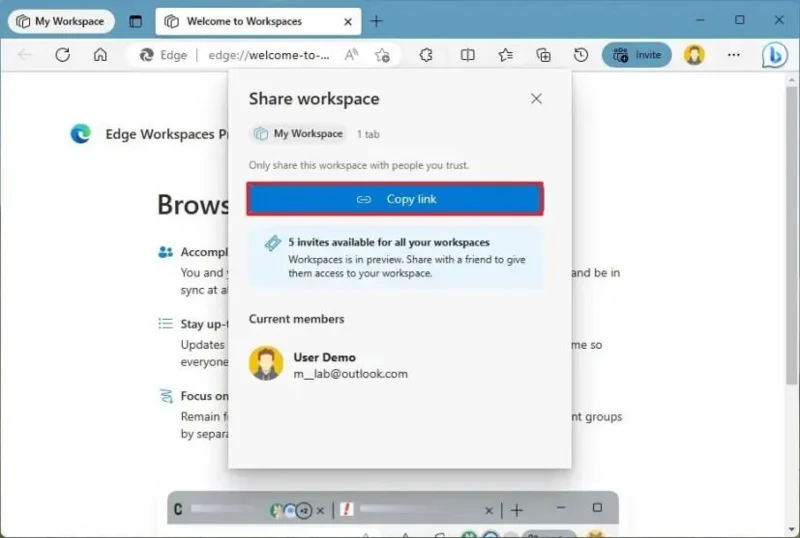Open the History clock icon
800x538 pixels.
pyautogui.click(x=581, y=55)
